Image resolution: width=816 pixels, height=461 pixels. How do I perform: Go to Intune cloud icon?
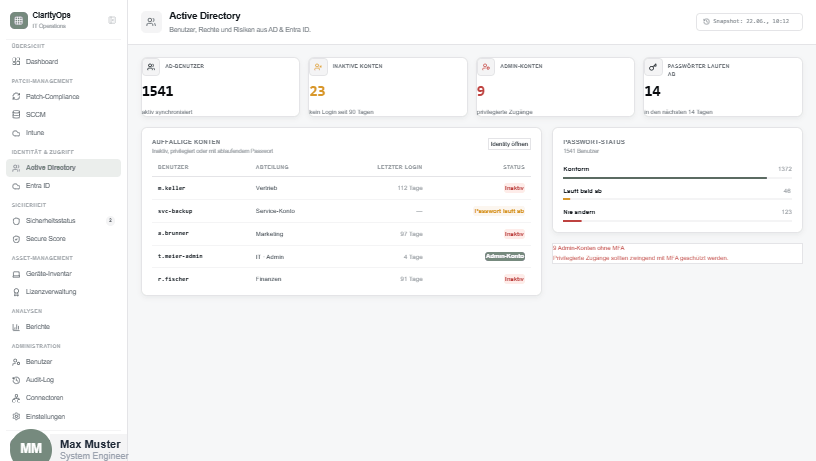[x=16, y=133]
